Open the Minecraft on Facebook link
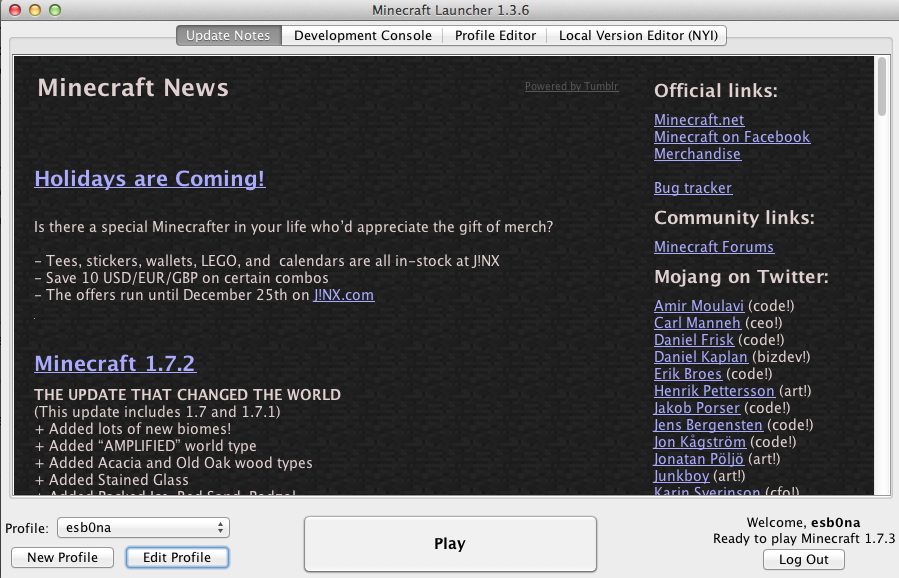This screenshot has width=899, height=578. pyautogui.click(x=732, y=136)
